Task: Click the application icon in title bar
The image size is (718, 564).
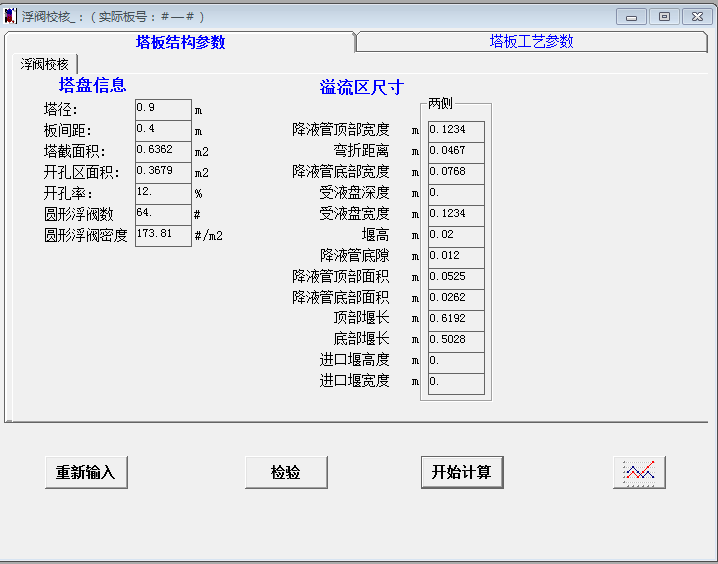Action: coord(10,16)
